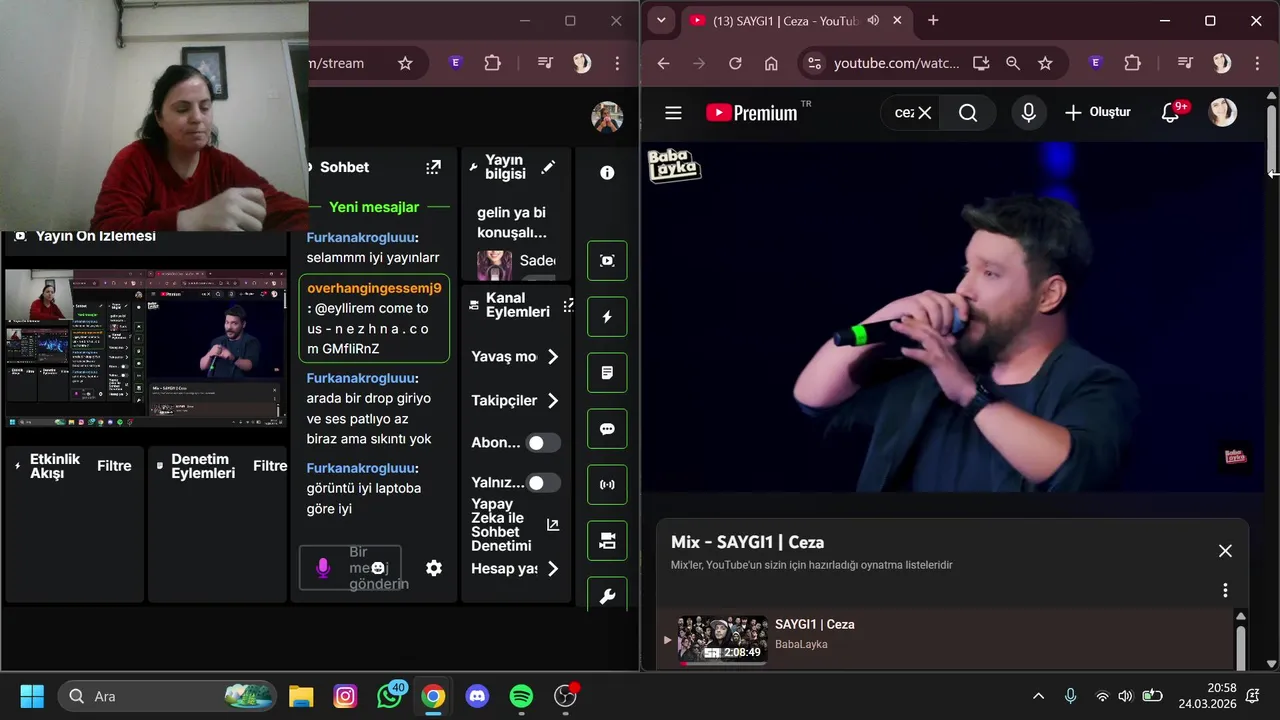This screenshot has width=1280, height=720.
Task: Open dashboard profile avatar
Action: point(607,117)
